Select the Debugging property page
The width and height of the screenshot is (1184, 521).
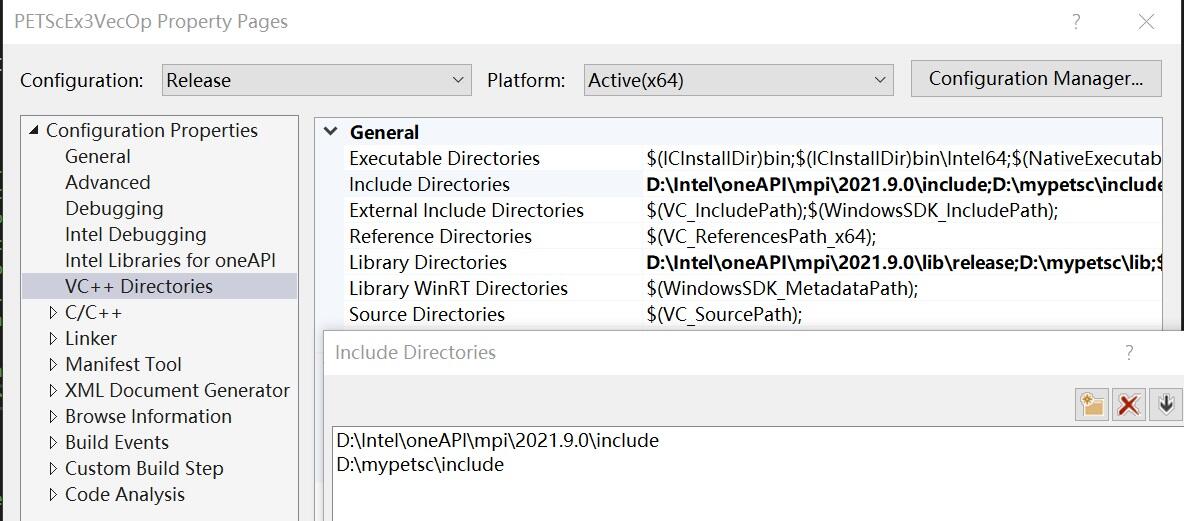coord(114,209)
